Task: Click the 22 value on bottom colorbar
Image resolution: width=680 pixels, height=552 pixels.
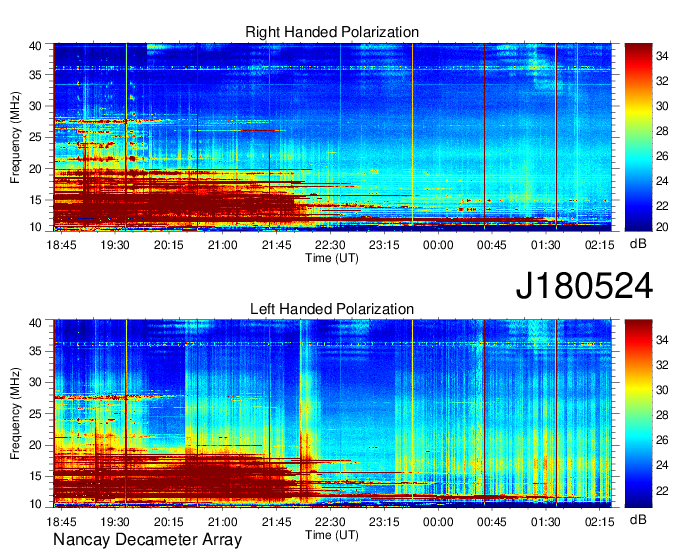Action: (662, 491)
